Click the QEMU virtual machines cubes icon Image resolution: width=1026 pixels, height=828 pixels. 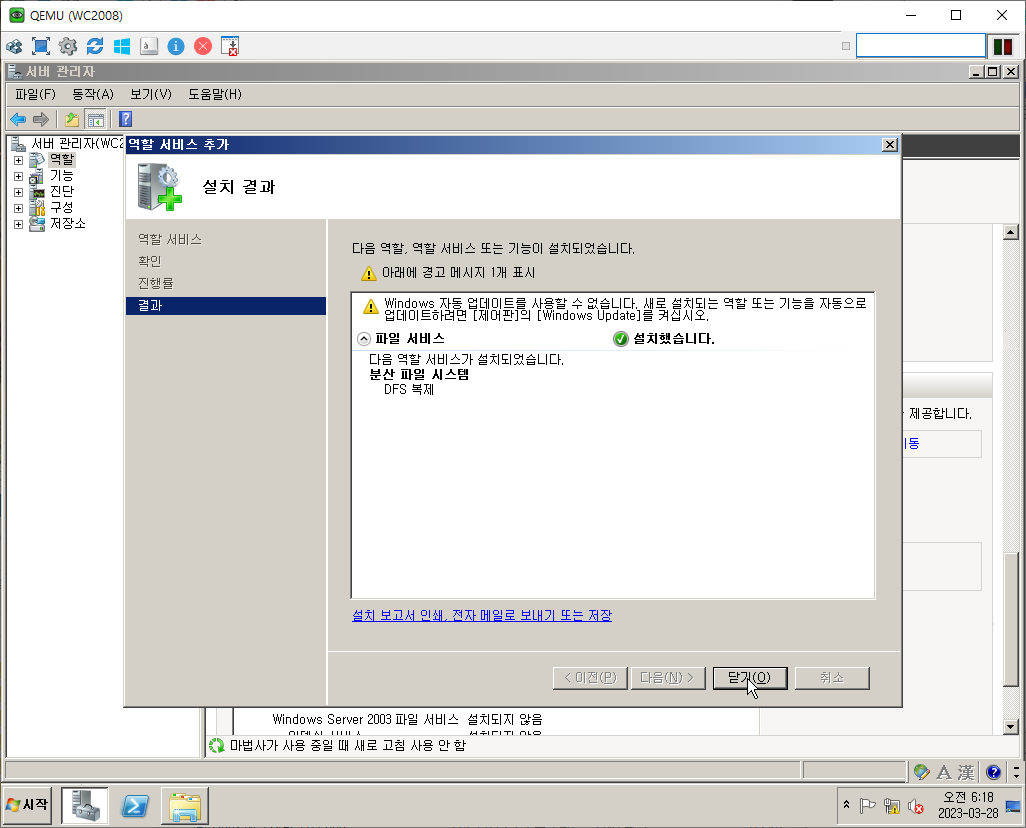pos(14,46)
